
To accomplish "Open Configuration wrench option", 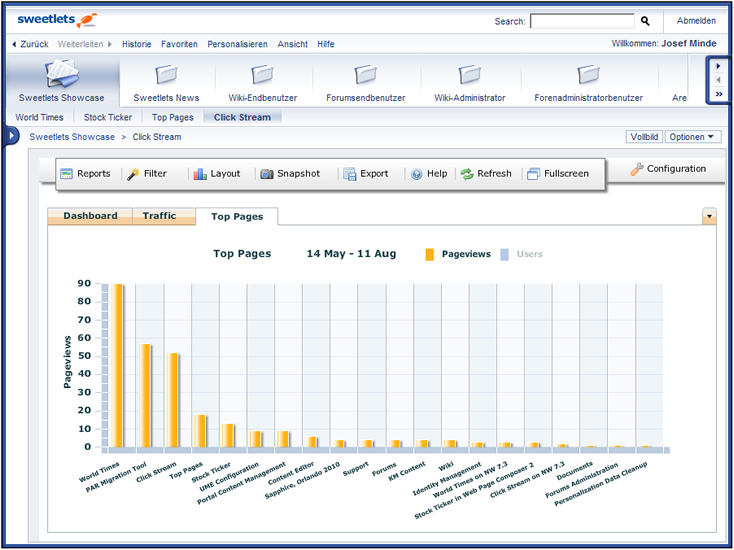I will [x=668, y=169].
